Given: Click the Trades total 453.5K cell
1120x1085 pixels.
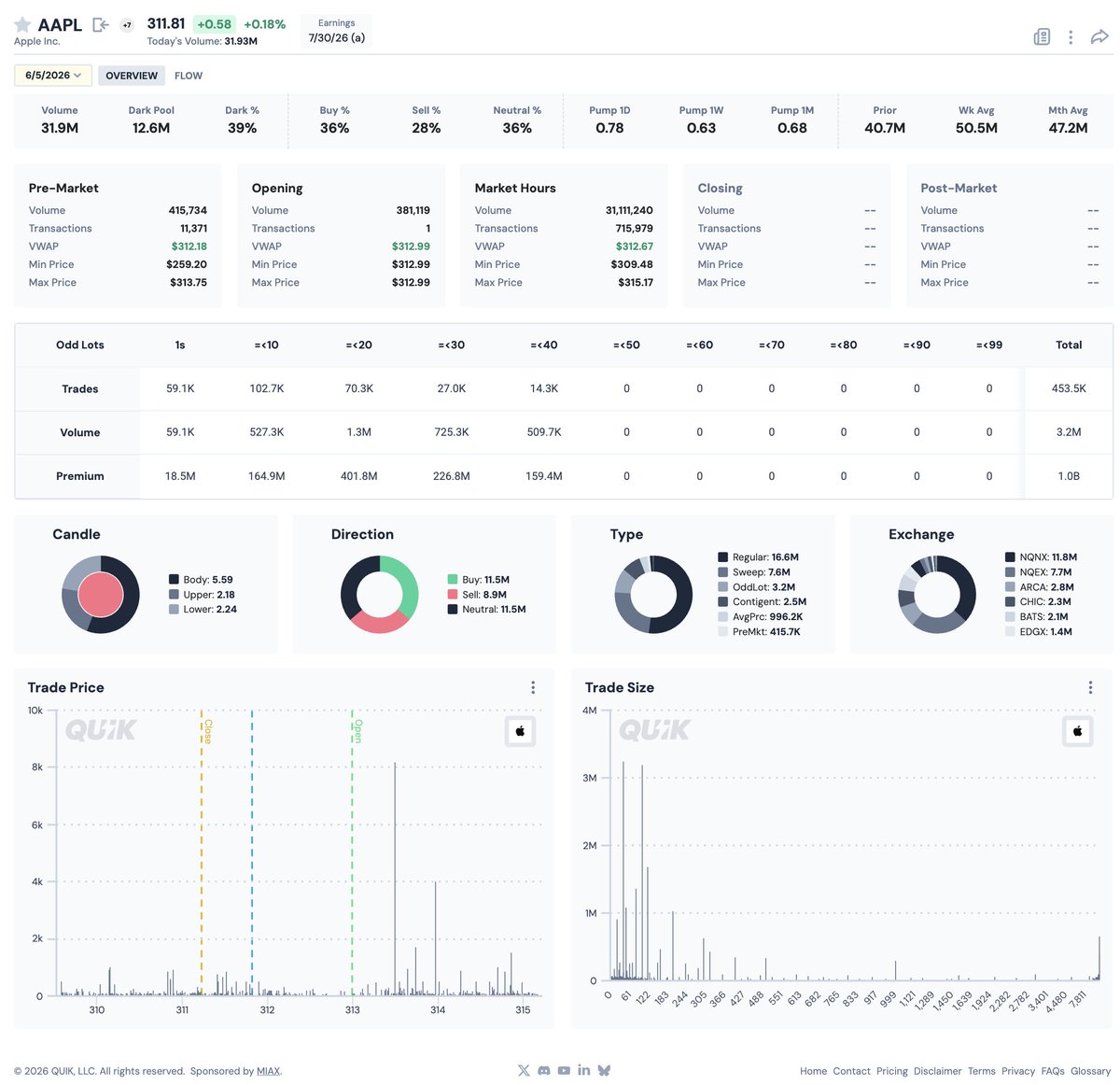Looking at the screenshot, I should point(1069,388).
